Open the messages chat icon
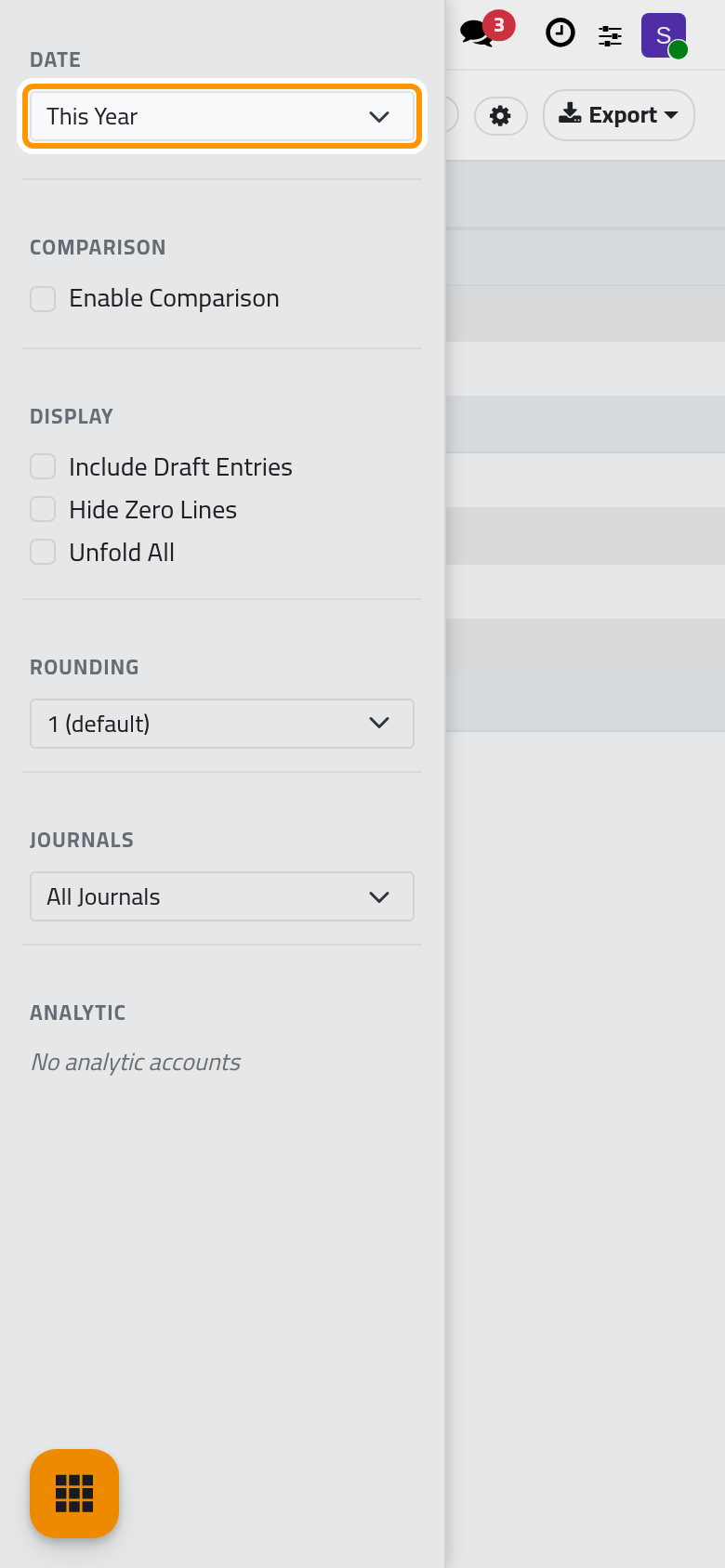The height and width of the screenshot is (1568, 725). 477,34
